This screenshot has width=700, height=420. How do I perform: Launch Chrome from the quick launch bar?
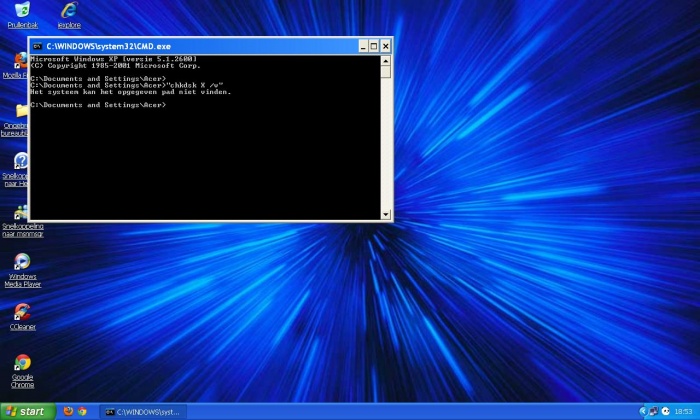82,411
